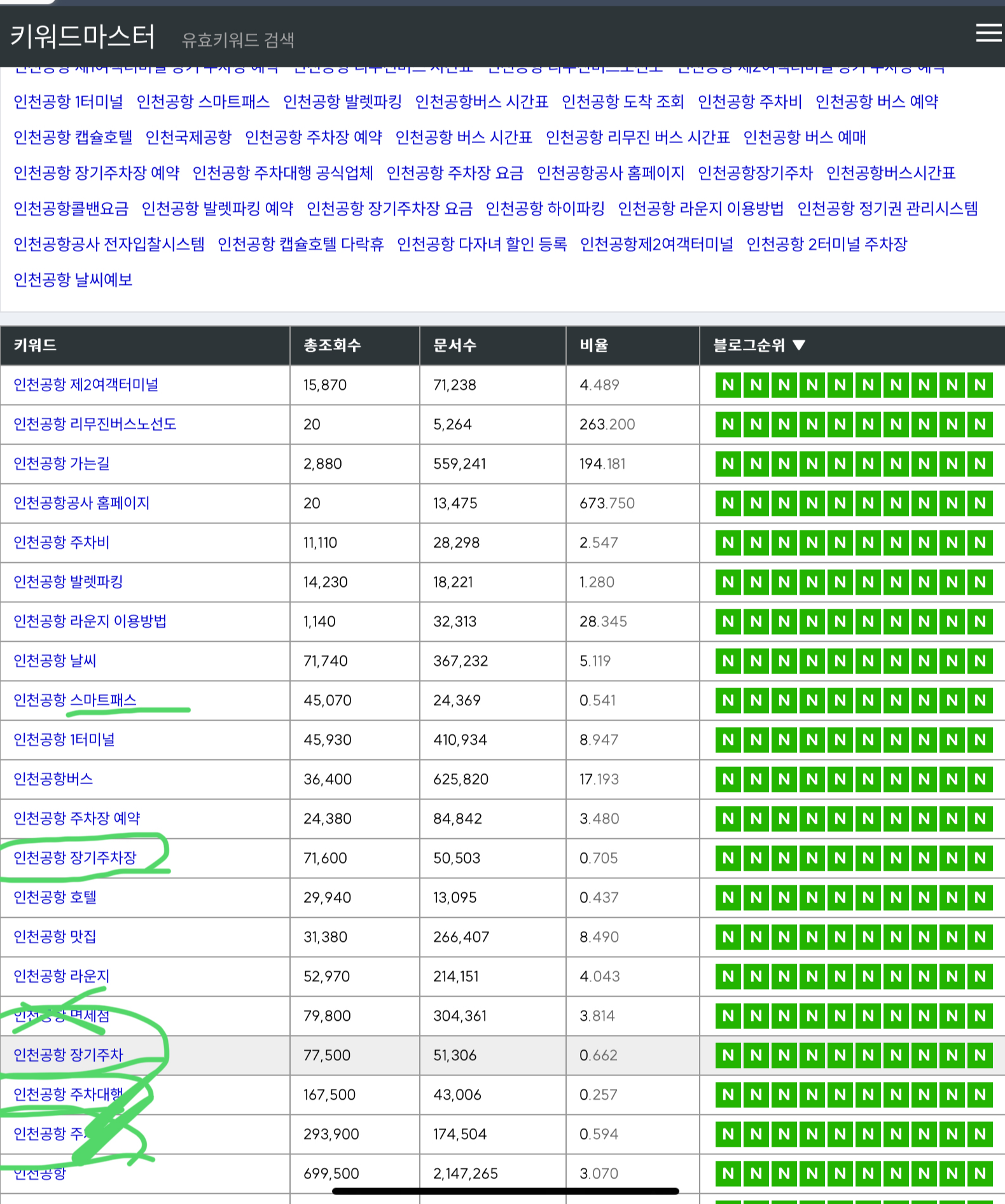Open 인천공항 제2여객터미널 keyword in table

pyautogui.click(x=86, y=385)
